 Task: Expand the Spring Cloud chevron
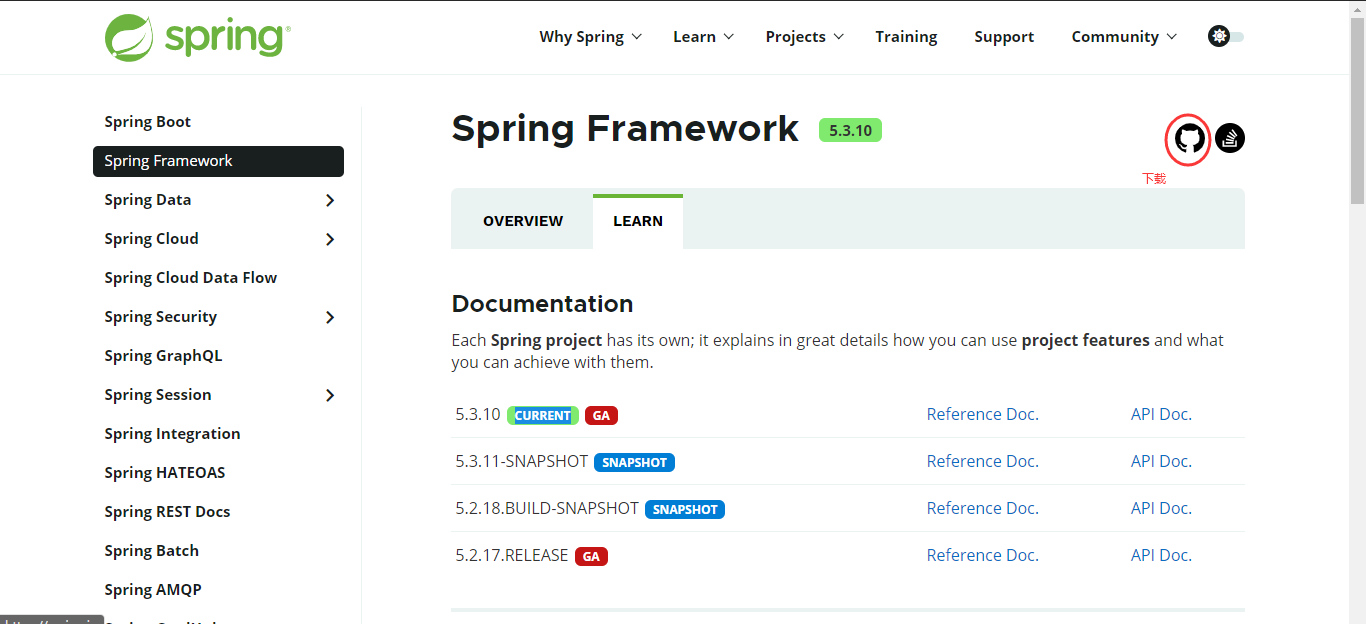(330, 239)
